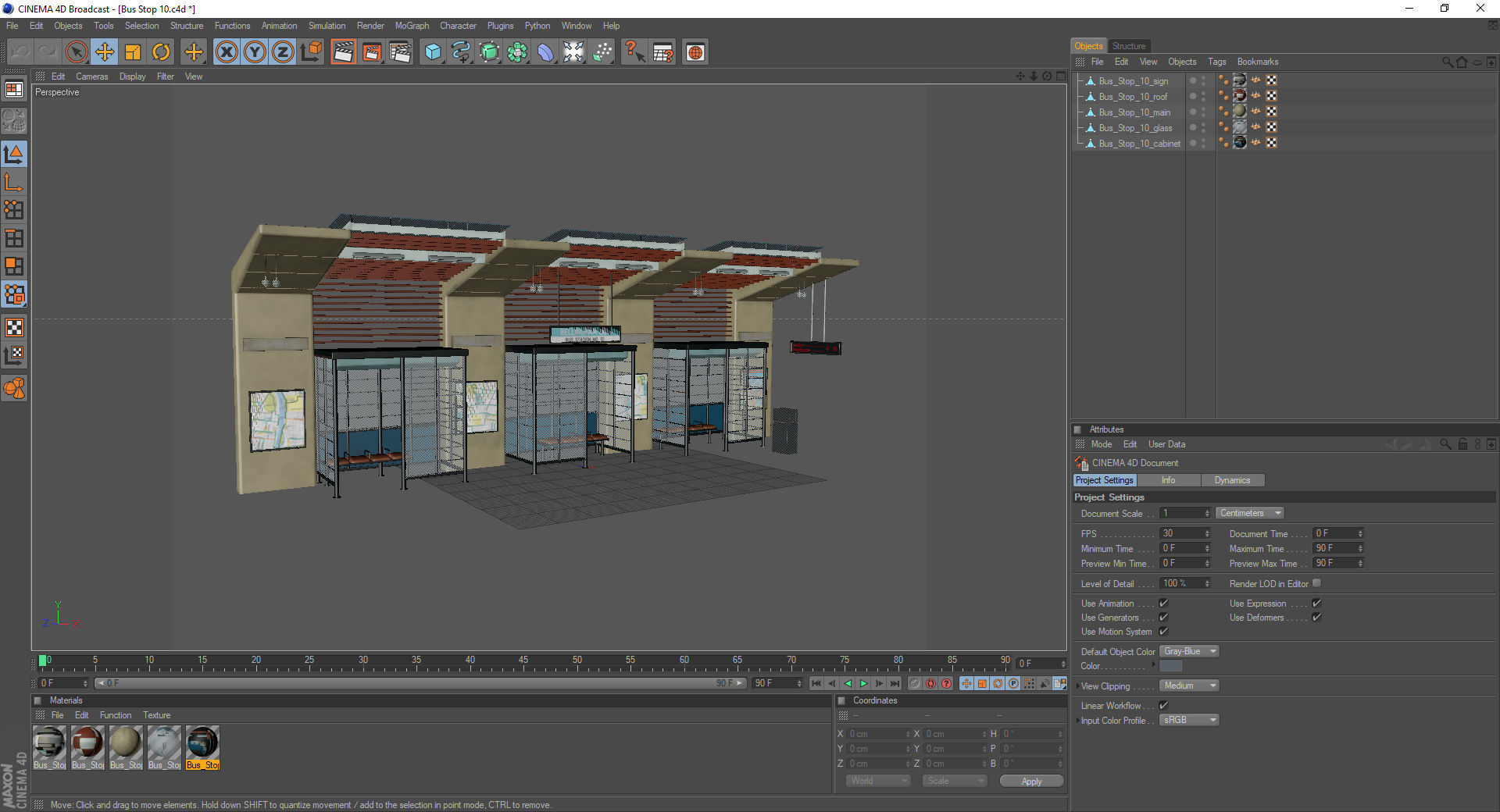Play animation forwards
1500x812 pixels.
click(863, 683)
